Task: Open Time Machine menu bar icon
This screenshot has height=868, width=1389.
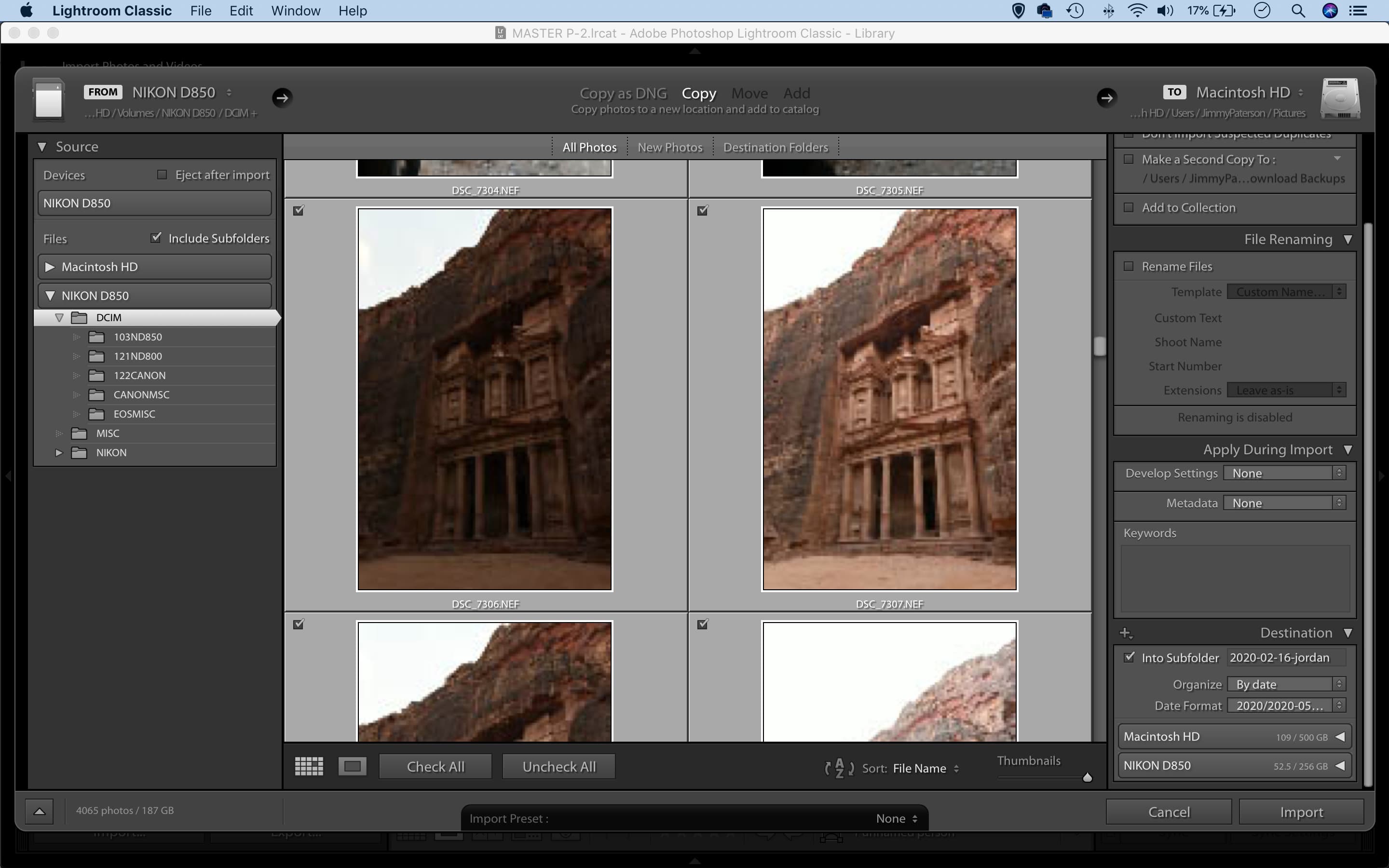Action: click(1076, 10)
